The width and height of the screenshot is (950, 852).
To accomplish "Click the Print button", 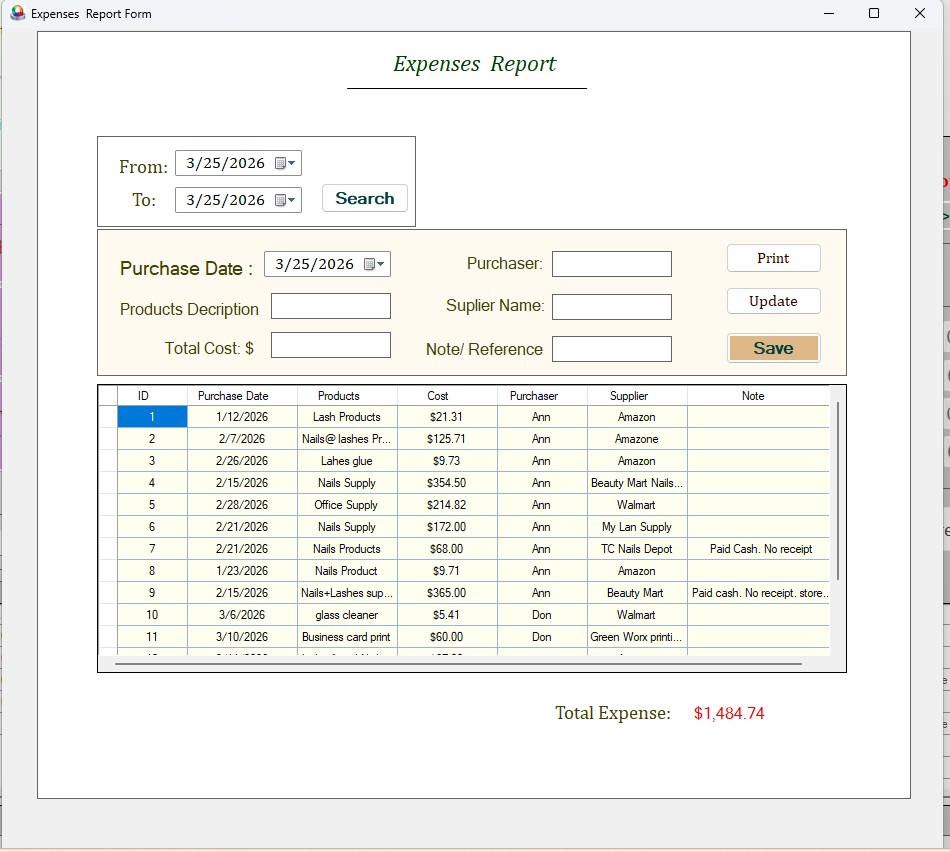I will pos(773,257).
